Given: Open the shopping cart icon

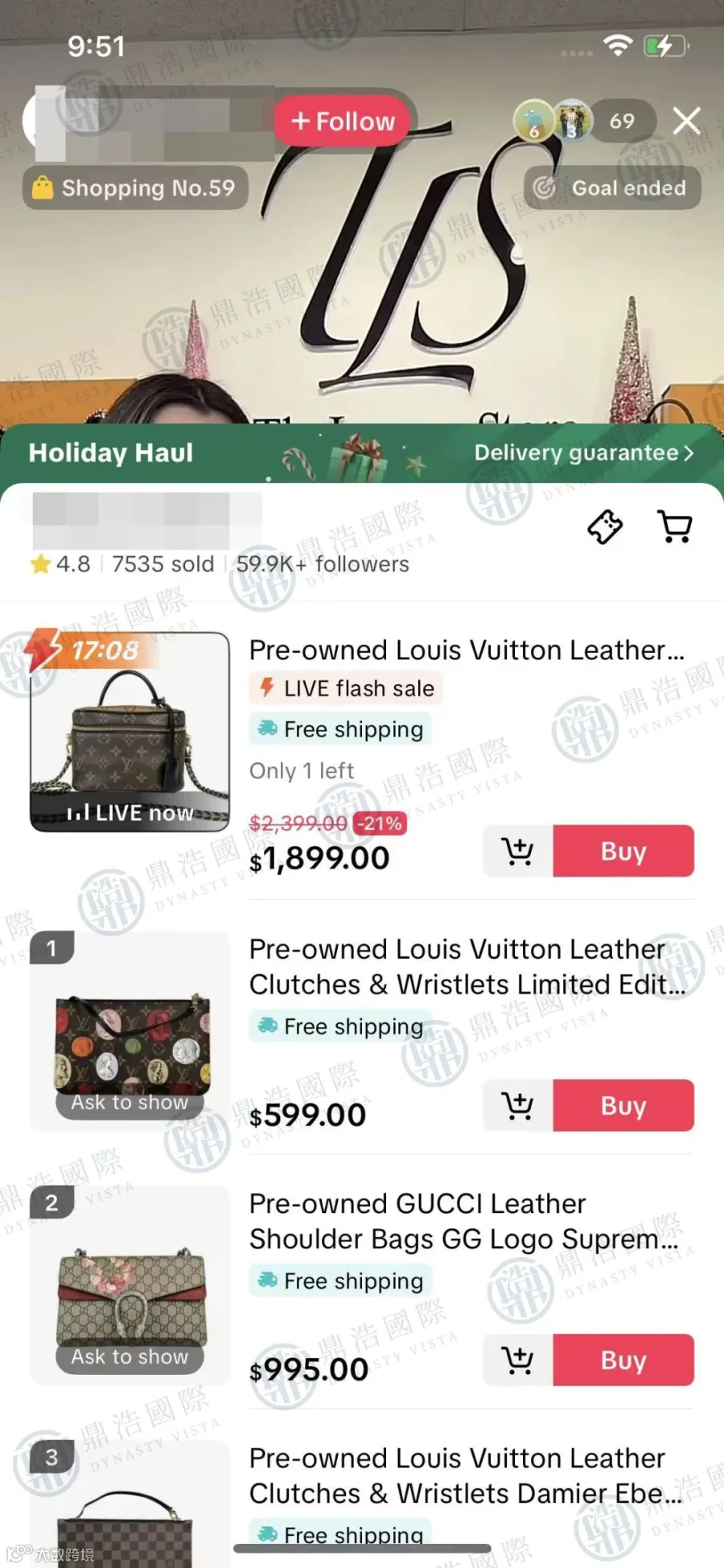Looking at the screenshot, I should tap(674, 527).
